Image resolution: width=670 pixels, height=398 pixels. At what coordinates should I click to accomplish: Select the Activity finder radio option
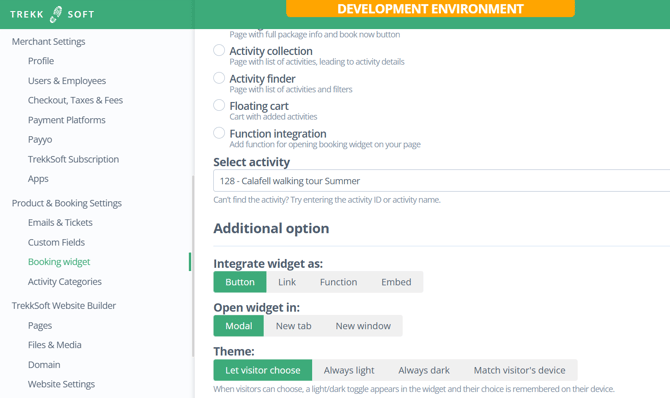tap(219, 78)
